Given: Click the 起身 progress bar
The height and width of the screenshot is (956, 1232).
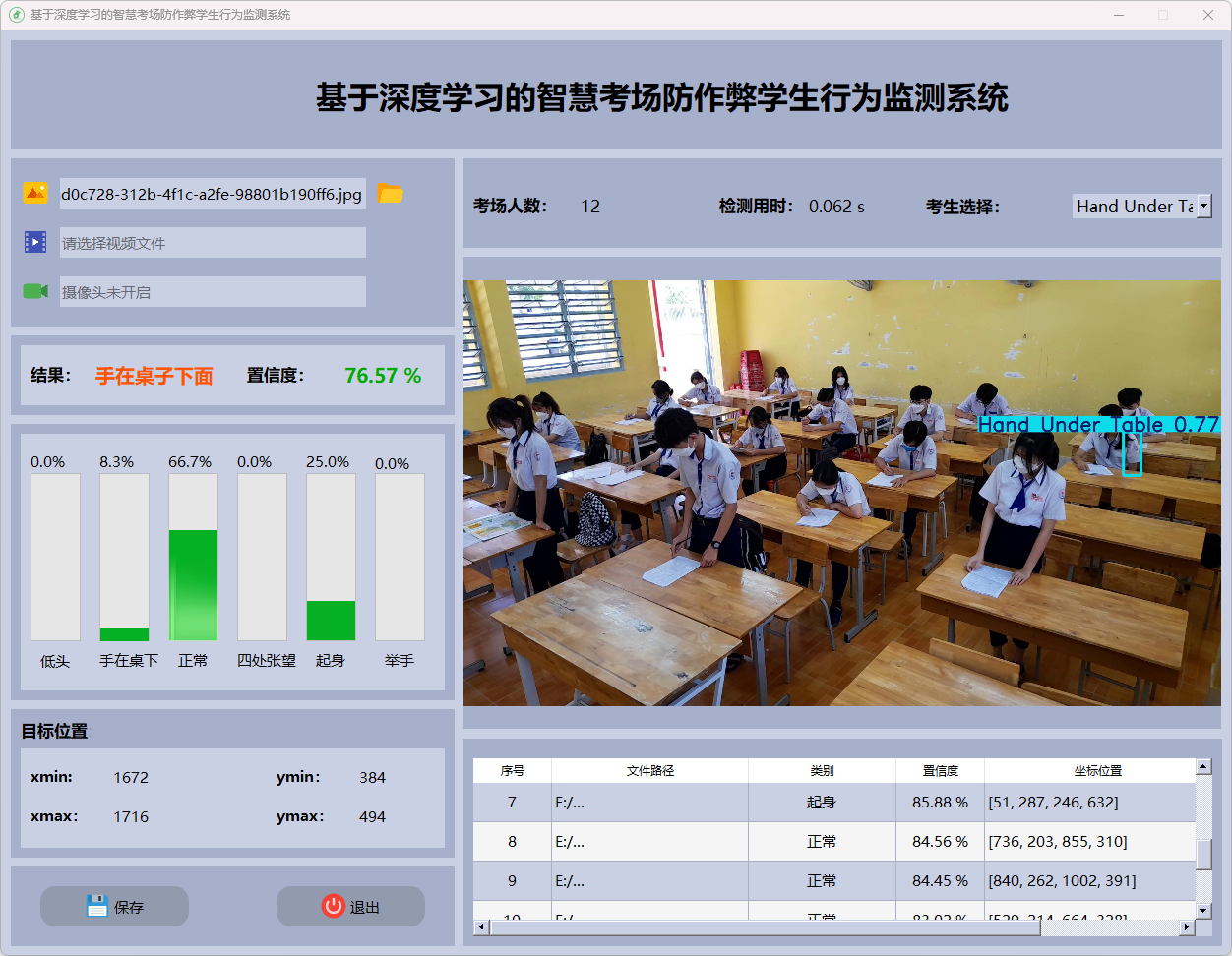Looking at the screenshot, I should [331, 558].
